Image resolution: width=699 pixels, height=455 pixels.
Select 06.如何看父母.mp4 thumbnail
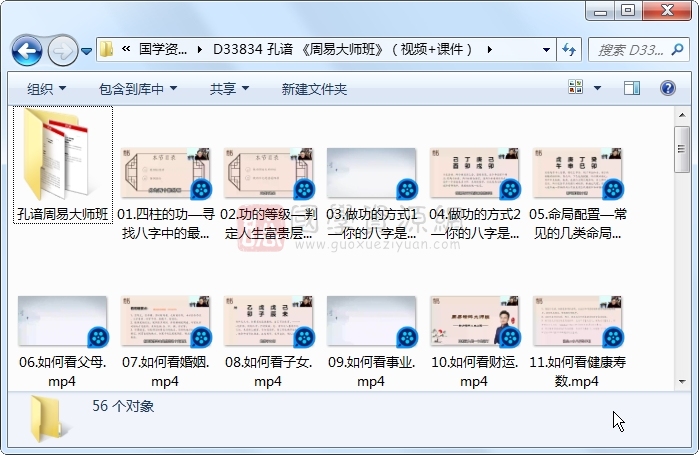62,321
